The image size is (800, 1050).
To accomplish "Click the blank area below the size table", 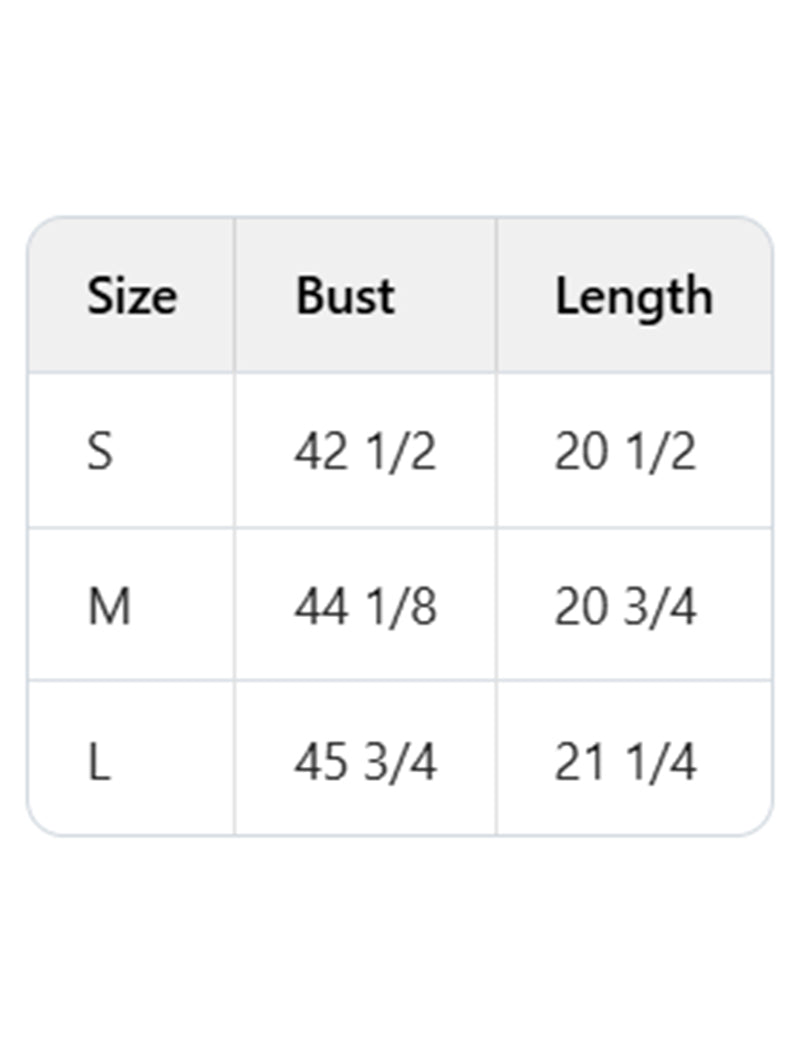I will [400, 940].
